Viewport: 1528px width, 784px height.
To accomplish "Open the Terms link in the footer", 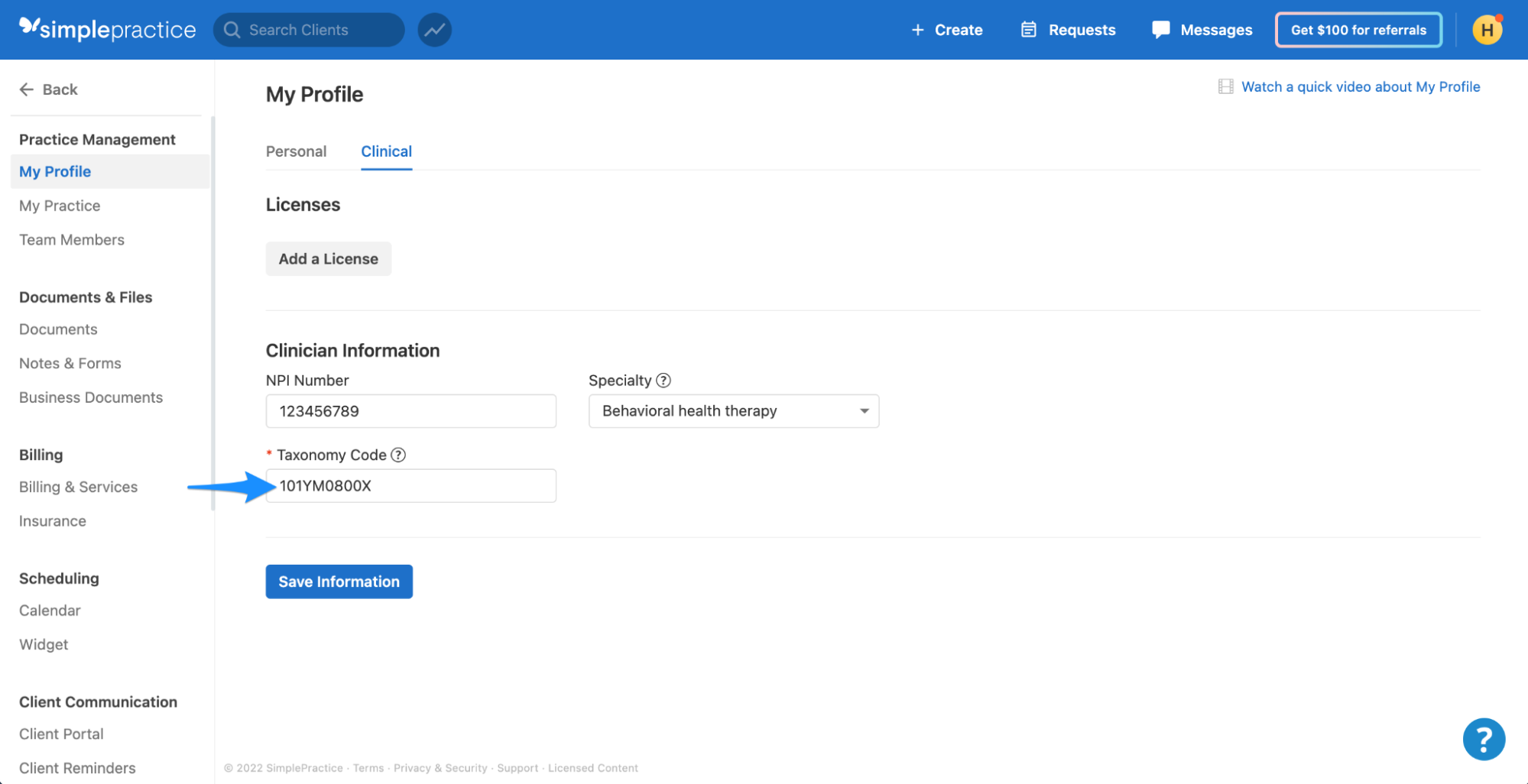I will click(x=368, y=768).
